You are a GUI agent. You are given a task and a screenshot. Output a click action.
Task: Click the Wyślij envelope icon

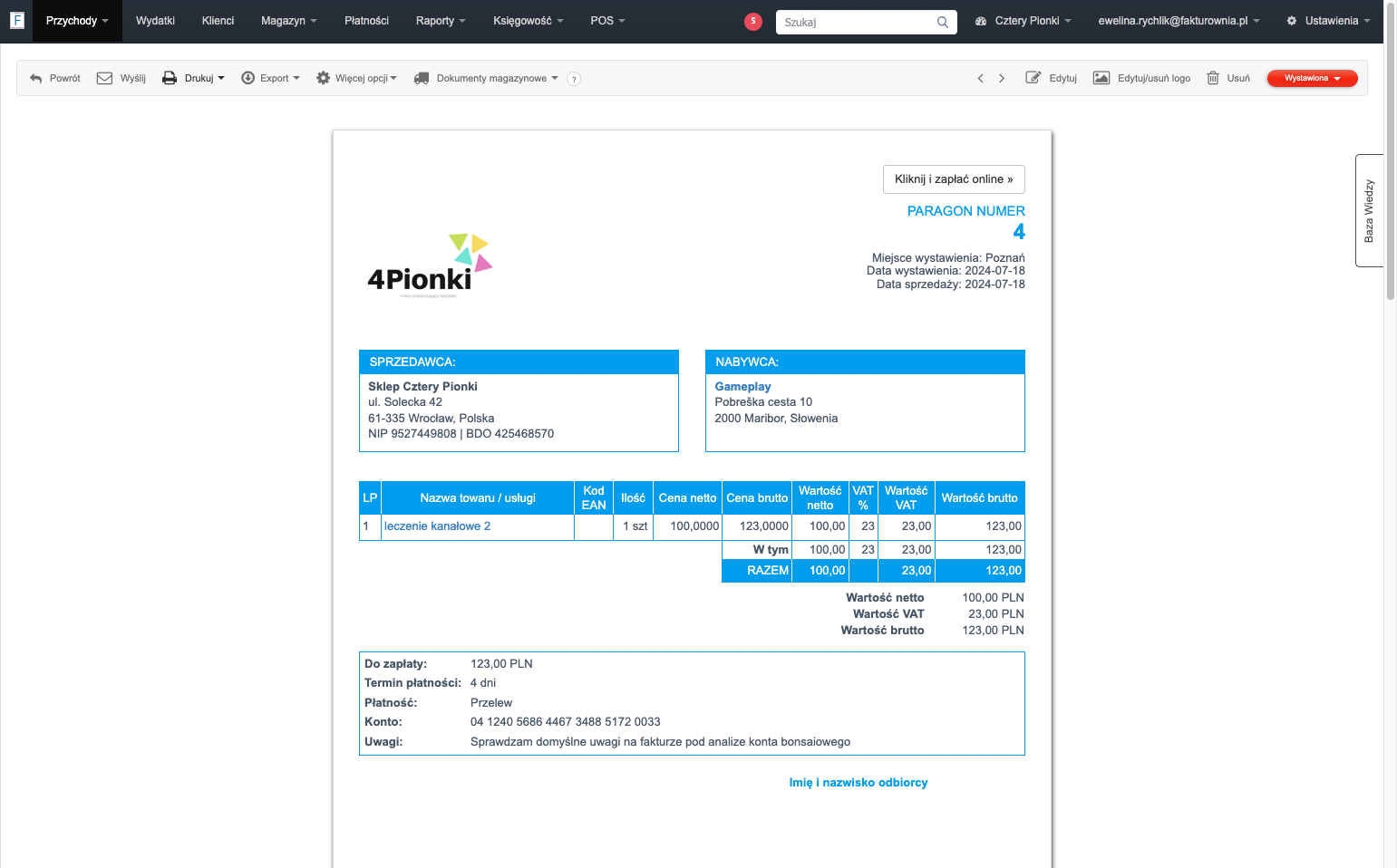pyautogui.click(x=104, y=78)
